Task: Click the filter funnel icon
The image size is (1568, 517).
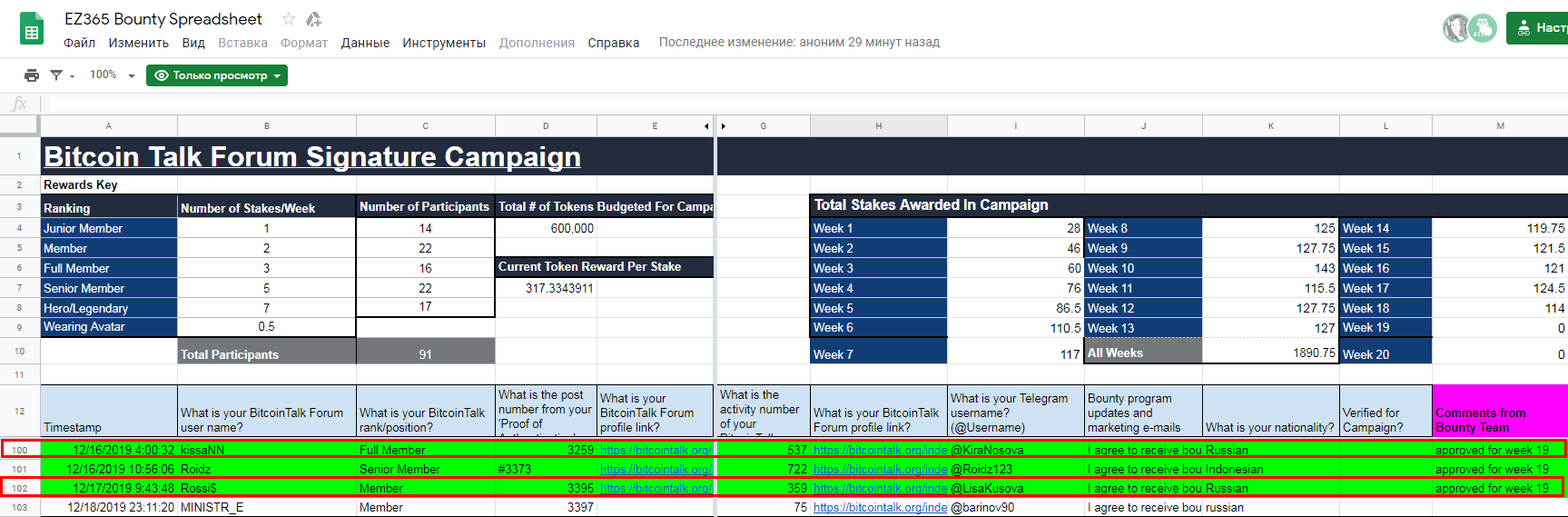Action: coord(56,75)
